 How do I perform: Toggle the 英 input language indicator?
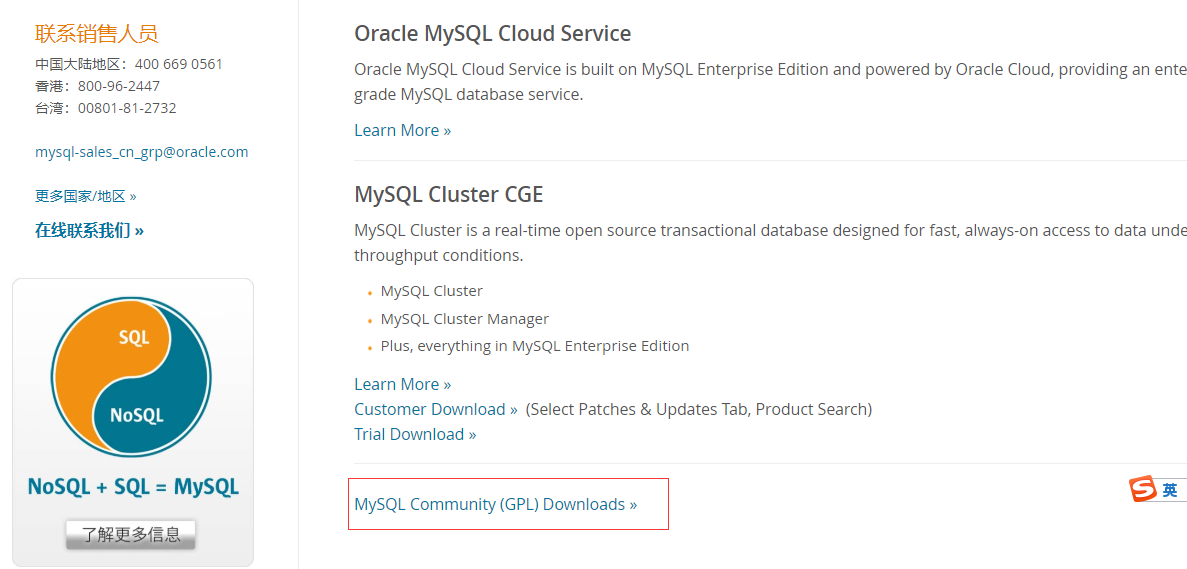pos(1169,490)
